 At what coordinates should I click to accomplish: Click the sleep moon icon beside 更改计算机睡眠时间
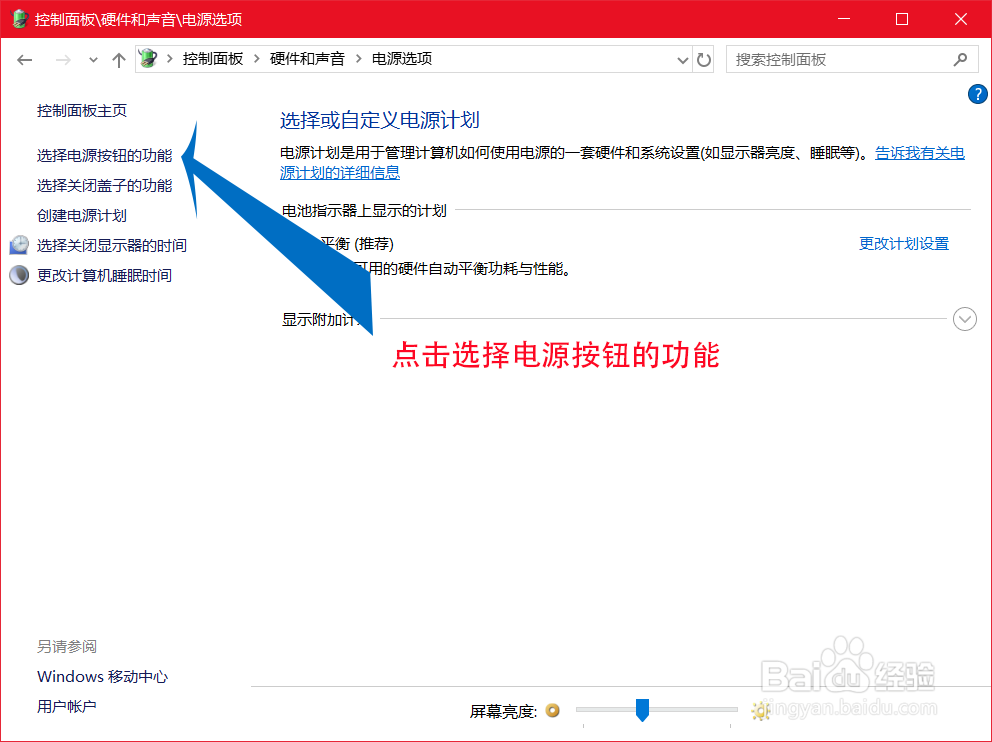[20, 274]
